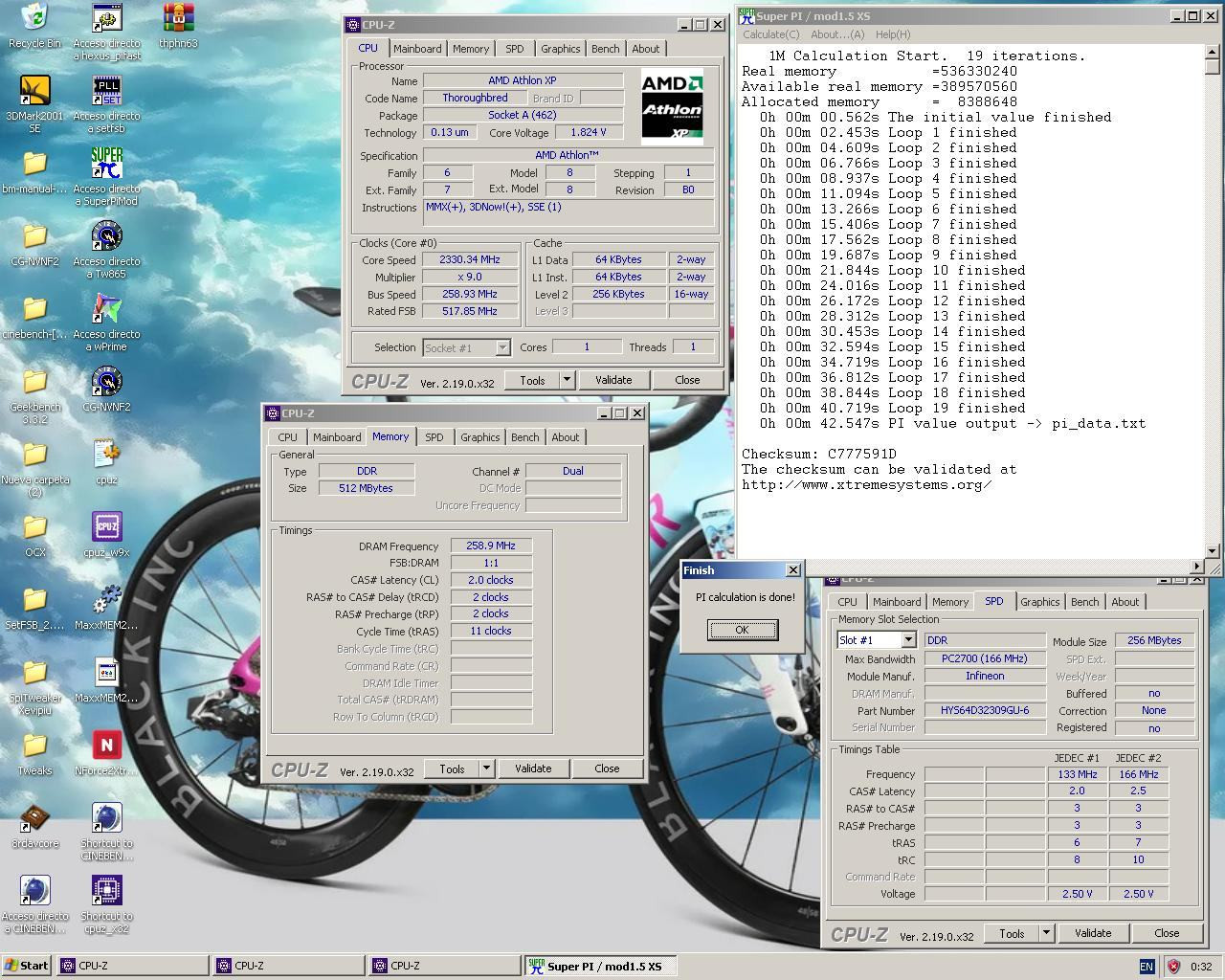Switch to SPD tab in the Memory window
This screenshot has height=980, width=1225.
[434, 437]
